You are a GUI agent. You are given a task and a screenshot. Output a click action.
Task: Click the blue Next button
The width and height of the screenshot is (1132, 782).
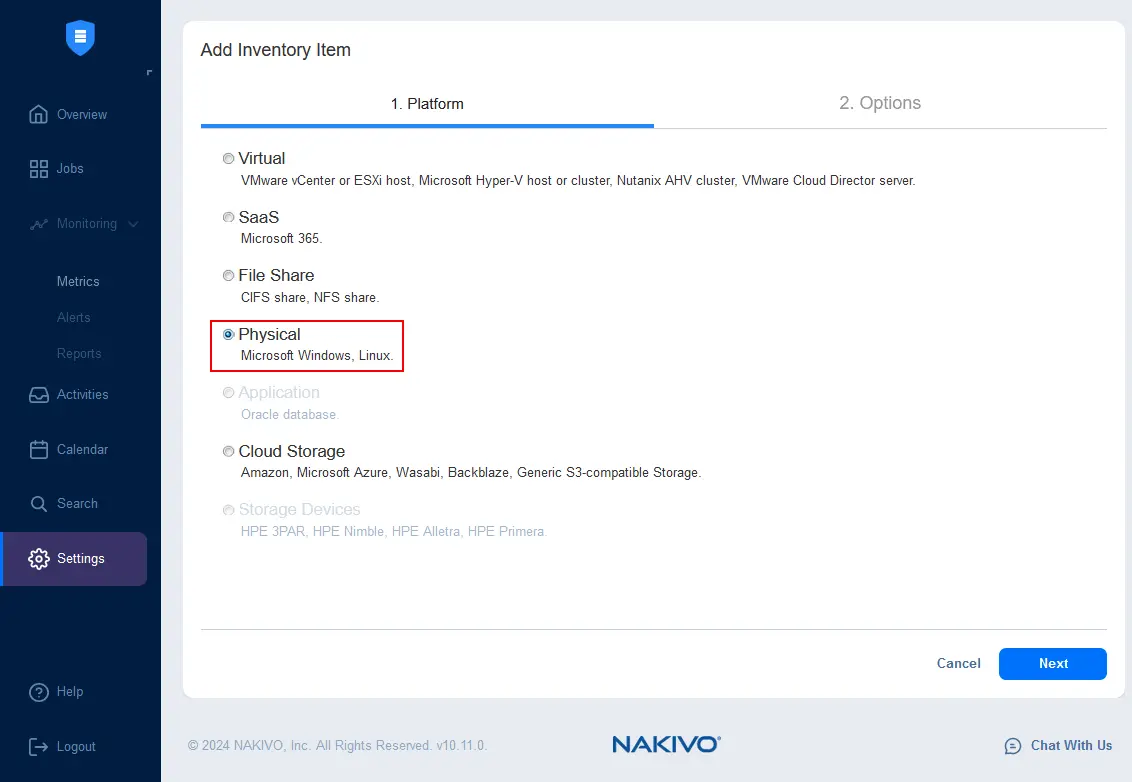point(1052,664)
